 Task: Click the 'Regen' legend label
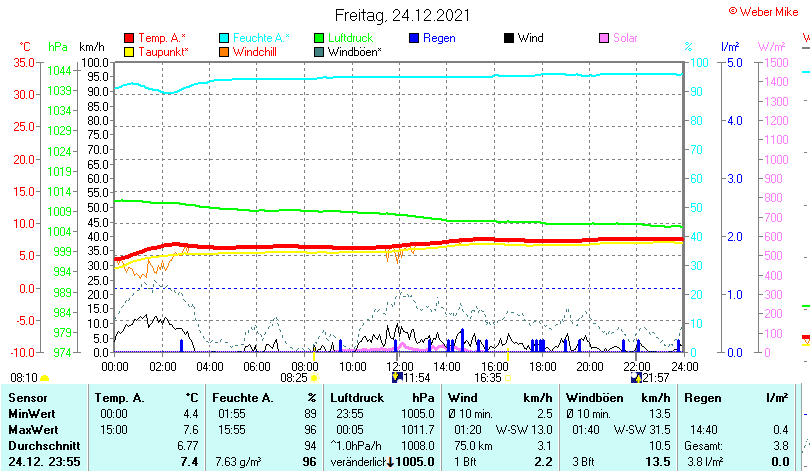tap(439, 38)
